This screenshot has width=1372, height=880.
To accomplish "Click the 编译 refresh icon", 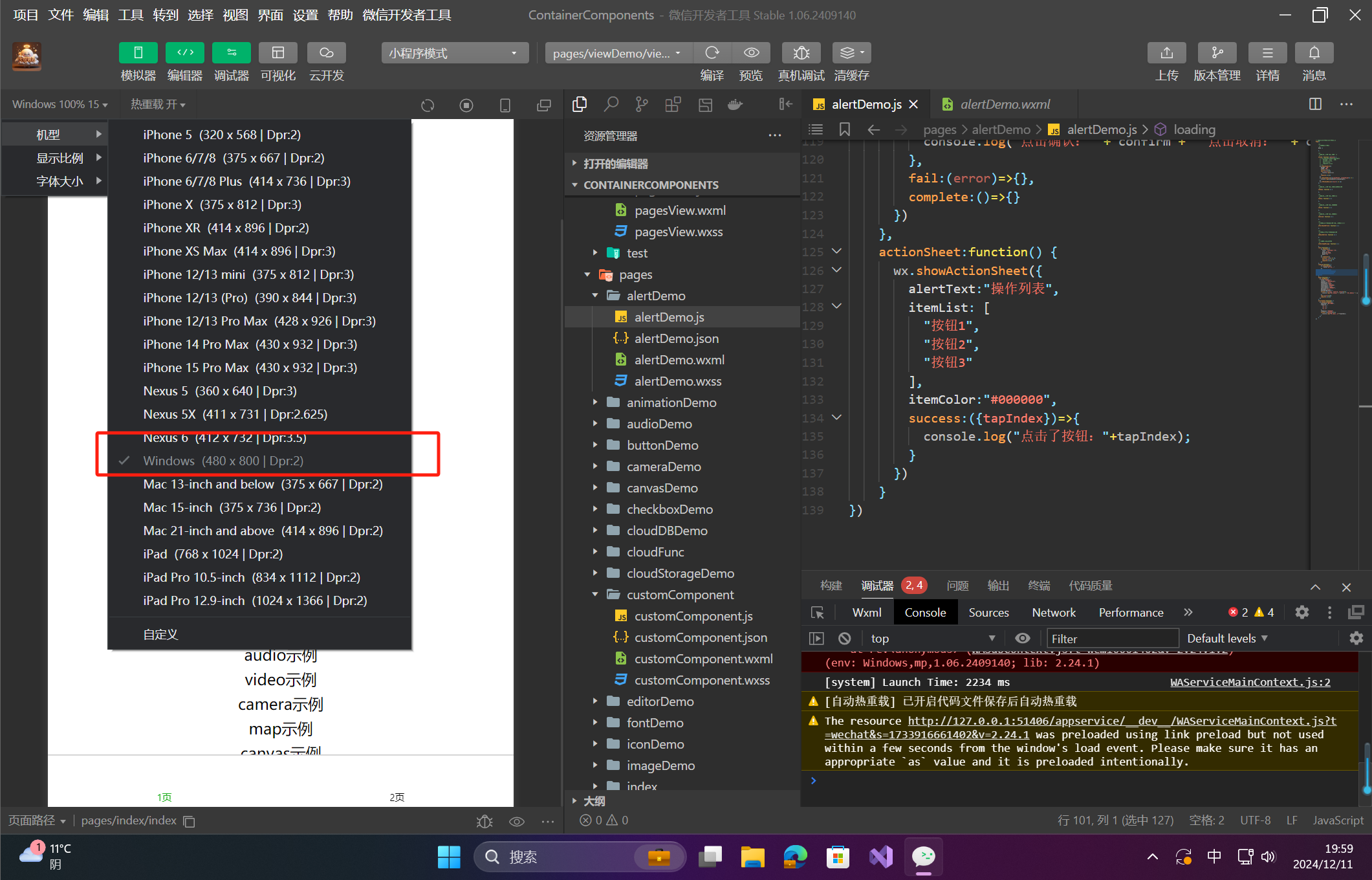I will pos(712,53).
